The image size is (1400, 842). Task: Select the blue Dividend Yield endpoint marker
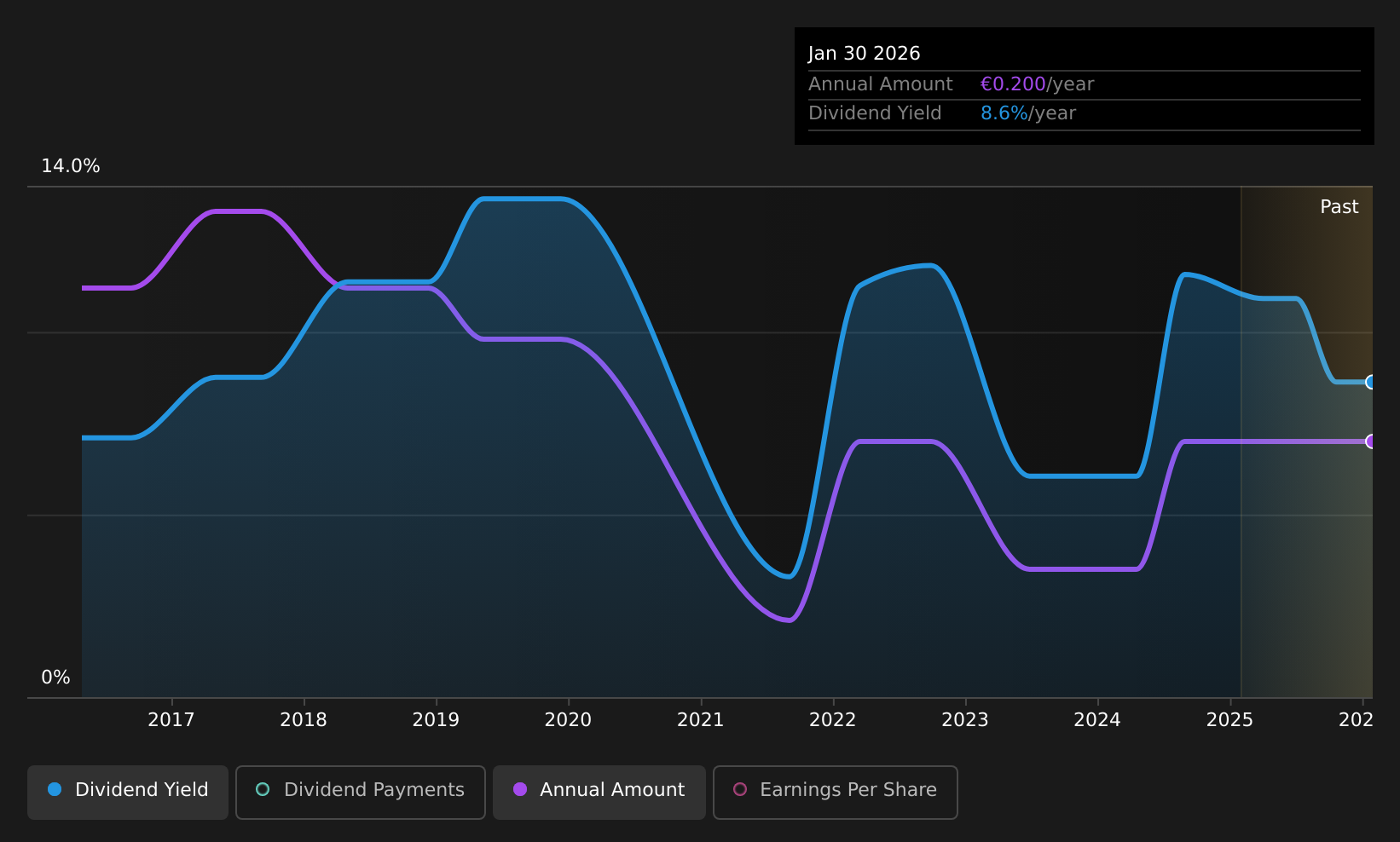coord(1371,382)
